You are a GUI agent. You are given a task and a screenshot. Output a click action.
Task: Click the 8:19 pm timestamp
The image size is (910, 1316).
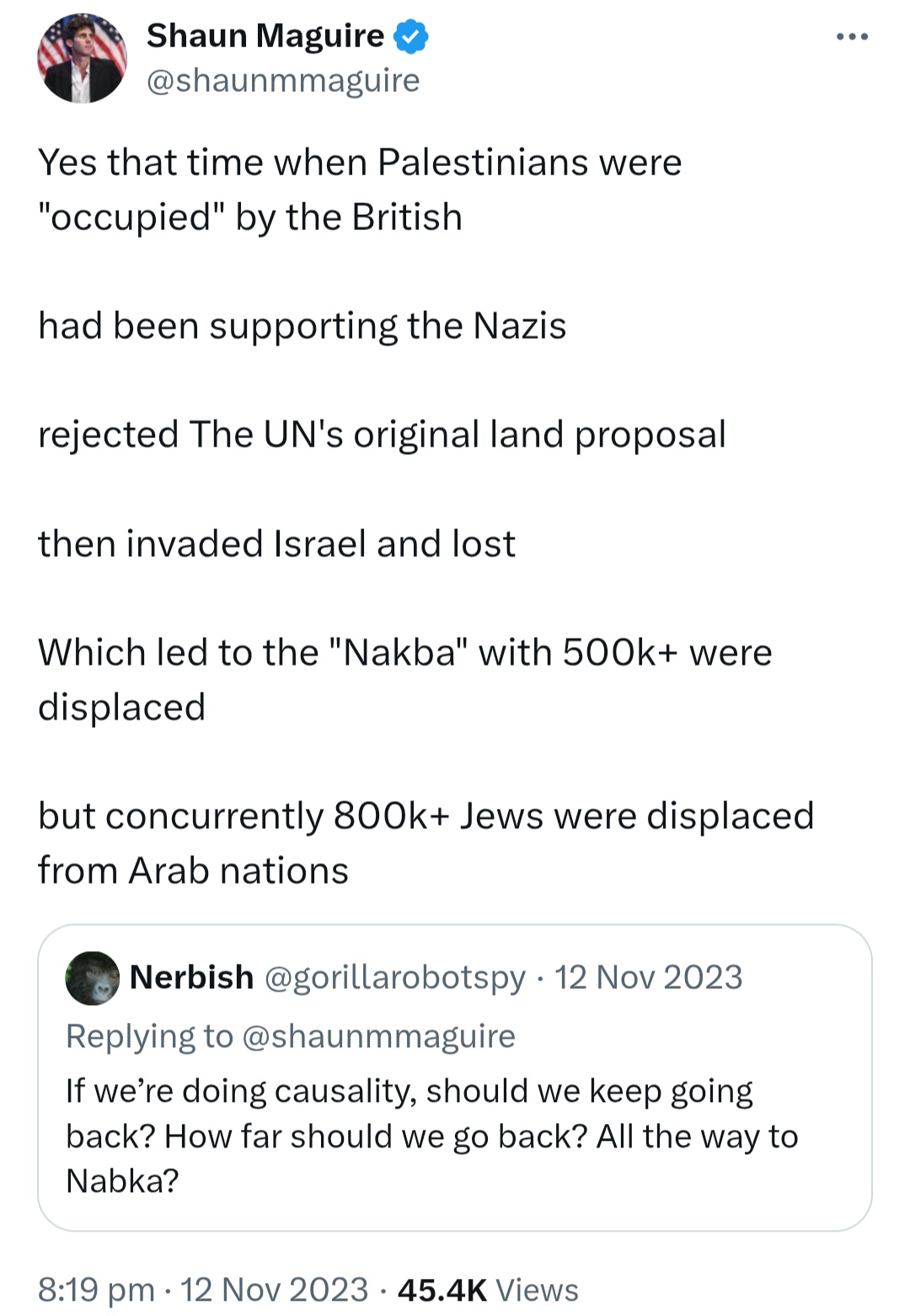click(x=96, y=1290)
